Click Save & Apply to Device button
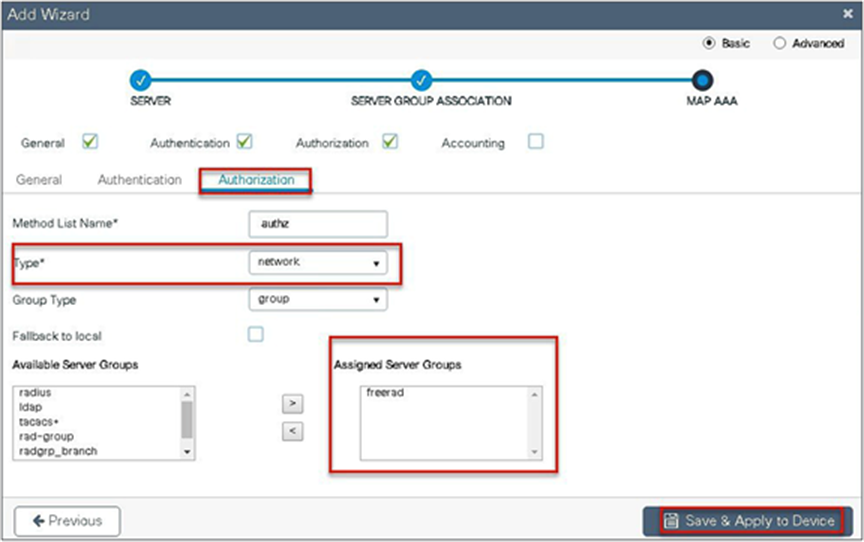This screenshot has height=542, width=864. click(x=748, y=521)
